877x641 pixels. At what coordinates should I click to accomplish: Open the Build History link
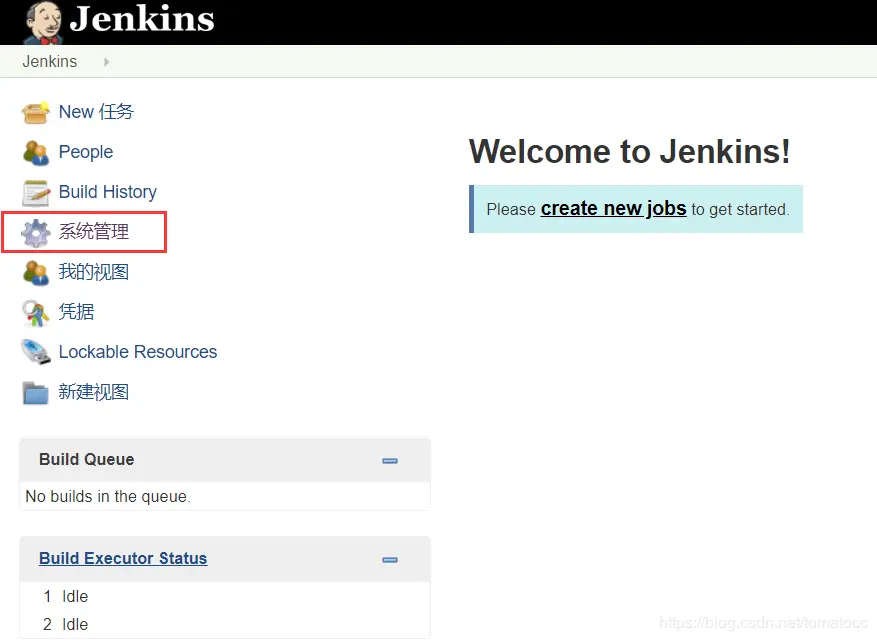pyautogui.click(x=107, y=192)
